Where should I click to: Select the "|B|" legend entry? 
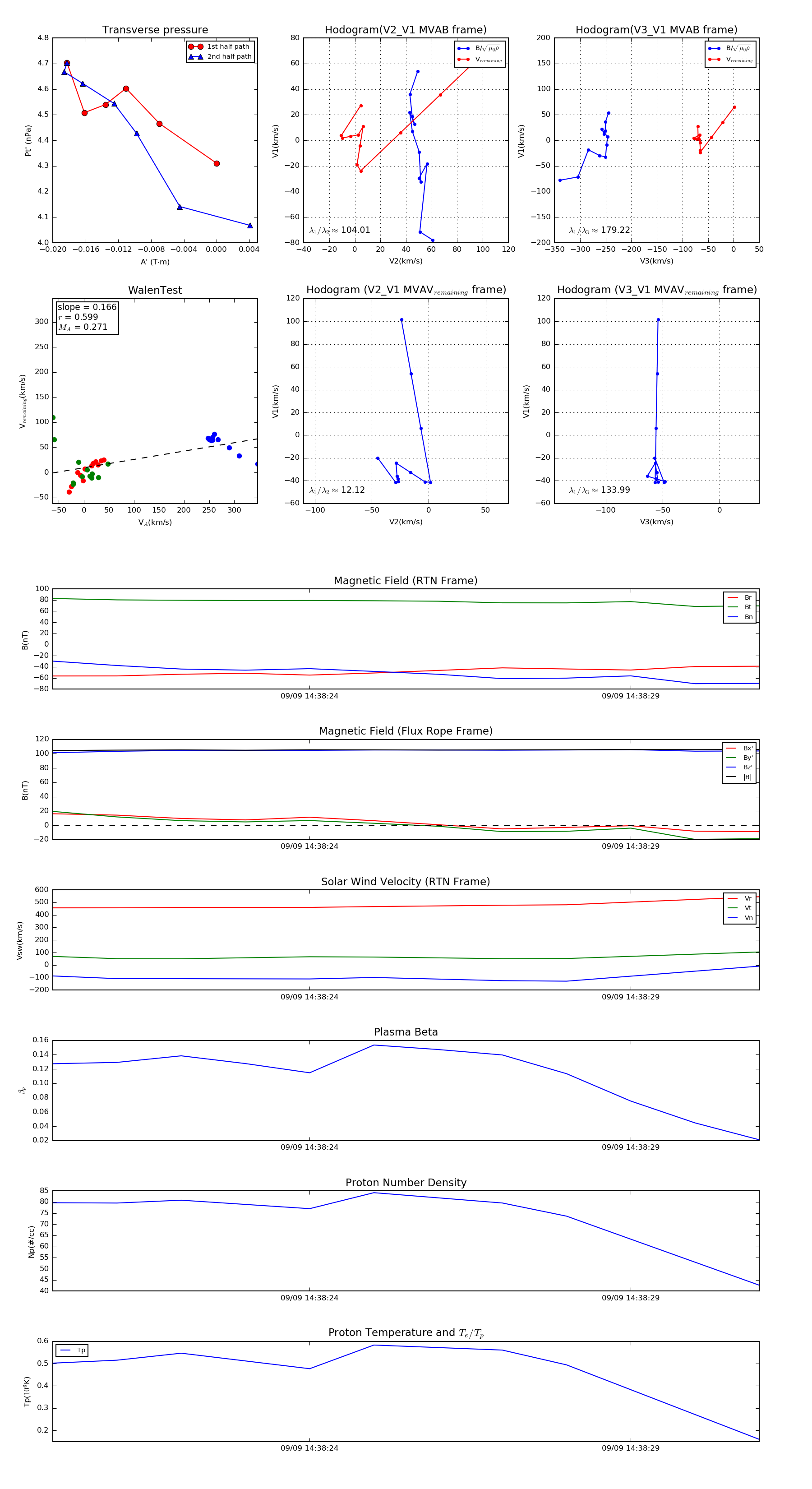tap(740, 777)
